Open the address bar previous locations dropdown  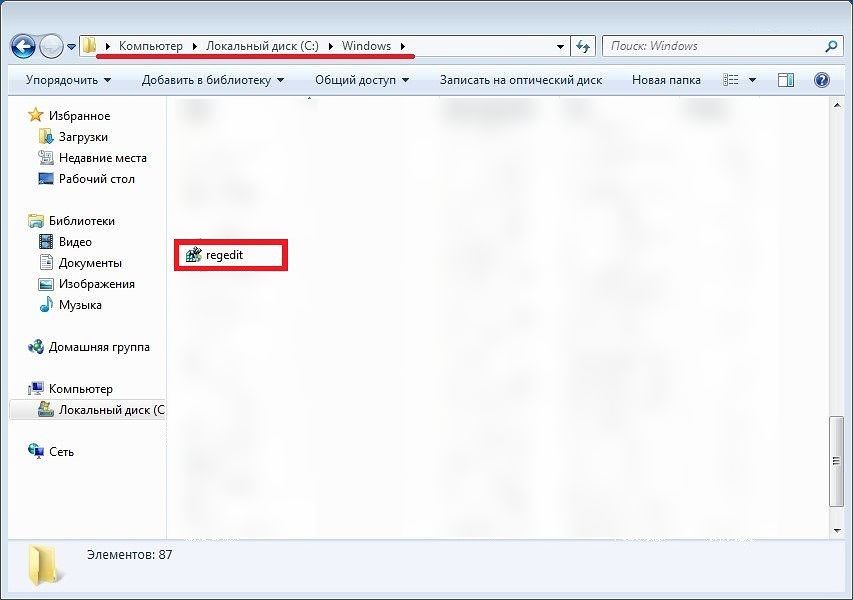[560, 47]
